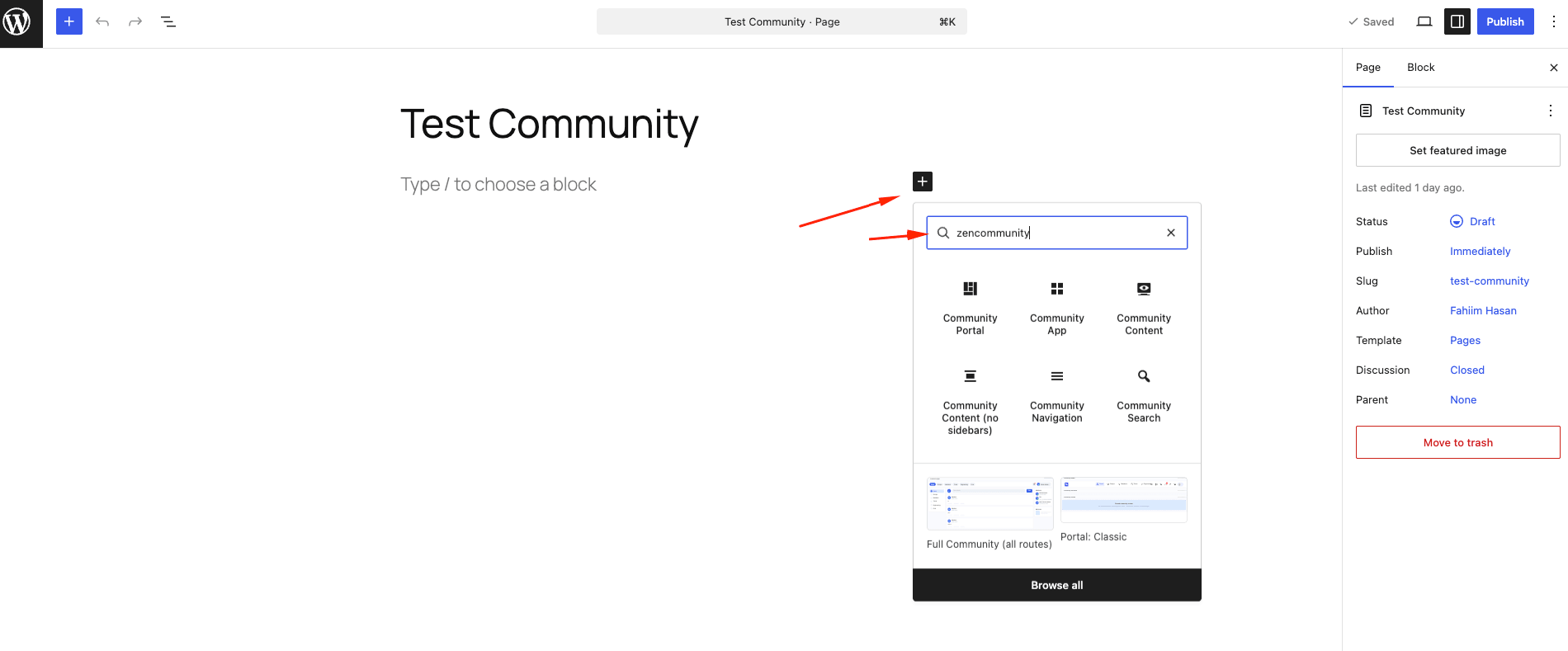This screenshot has height=651, width=1568.
Task: Change author Fahiim Hasan
Action: point(1483,310)
